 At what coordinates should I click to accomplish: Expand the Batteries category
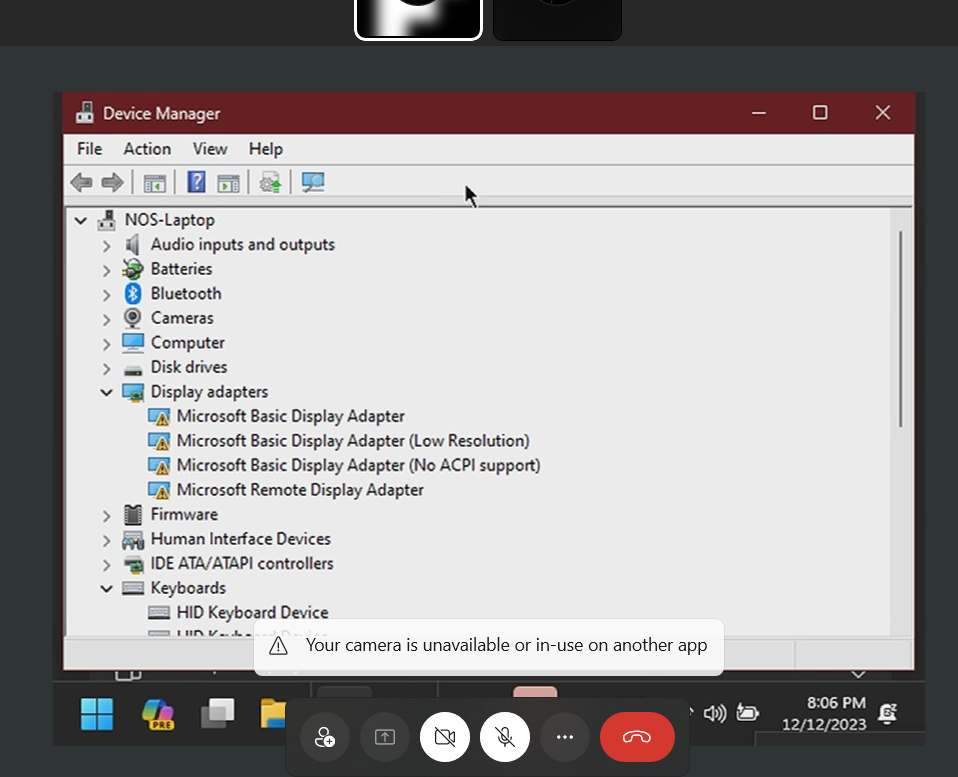tap(106, 270)
